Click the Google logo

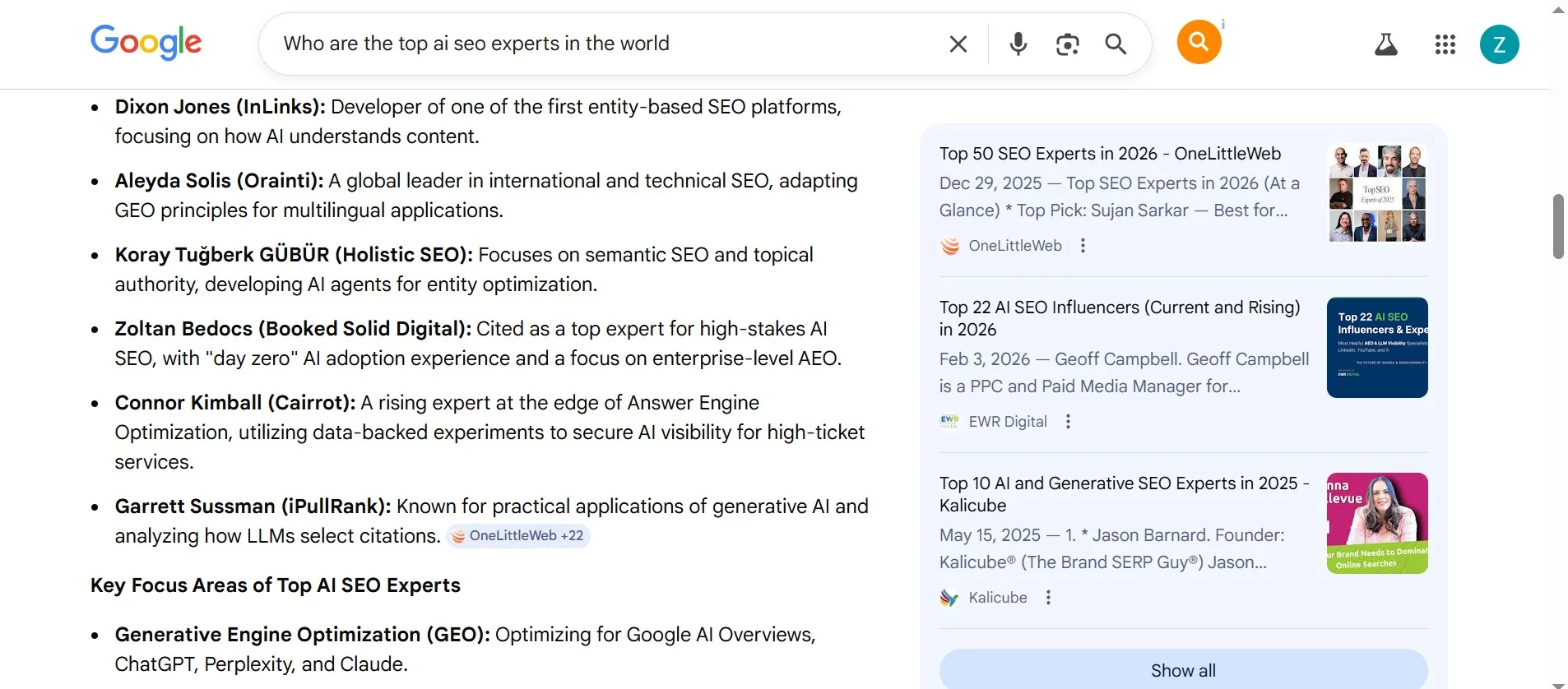coord(146,43)
